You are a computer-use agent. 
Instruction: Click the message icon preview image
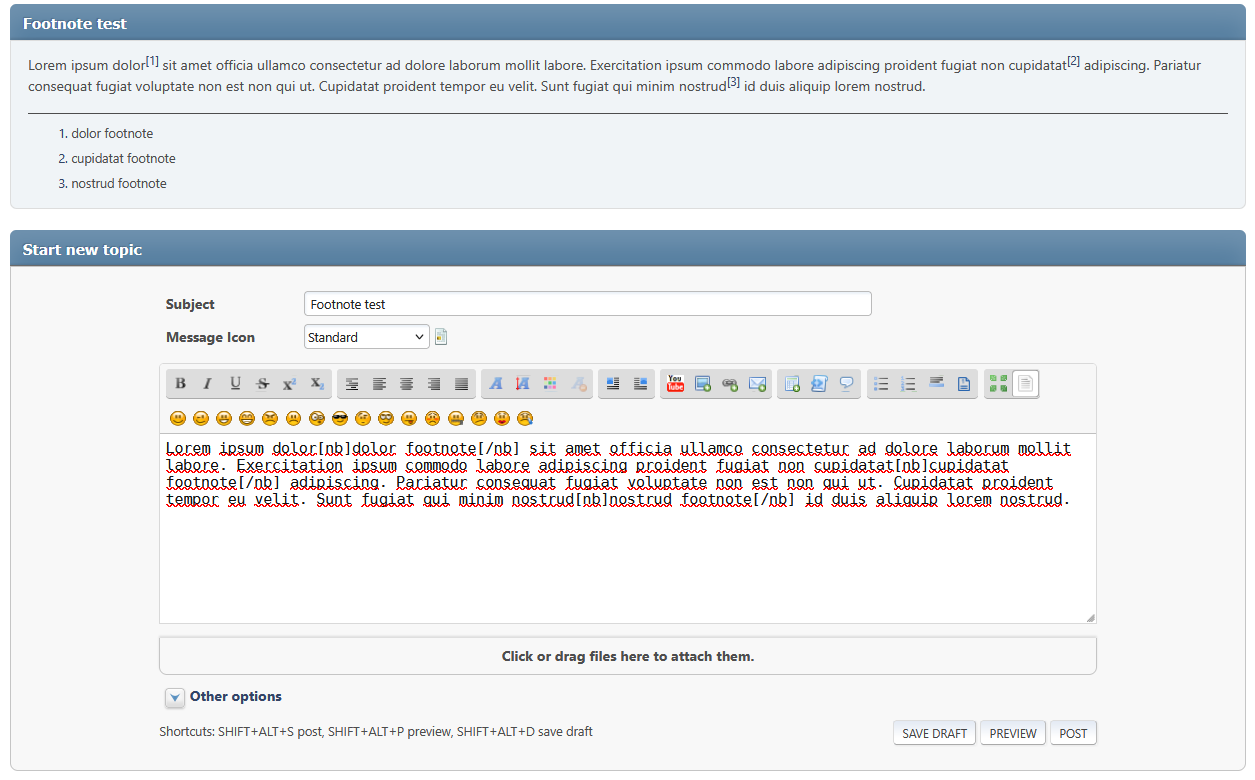click(441, 337)
